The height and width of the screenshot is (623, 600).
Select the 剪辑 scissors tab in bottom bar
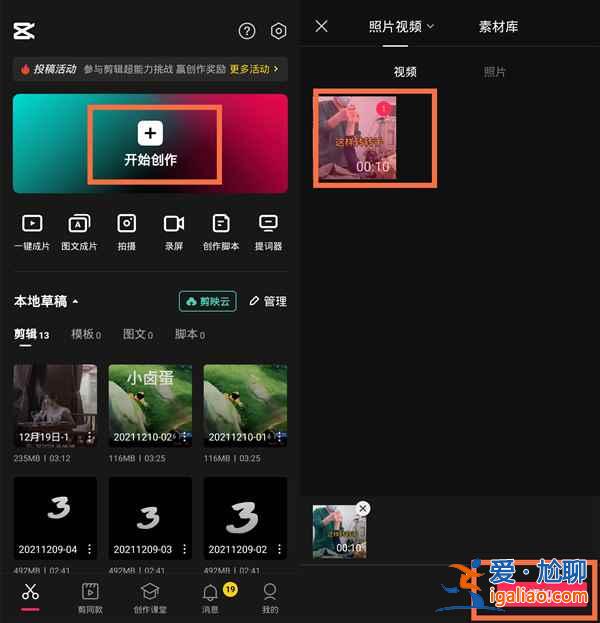(30, 596)
